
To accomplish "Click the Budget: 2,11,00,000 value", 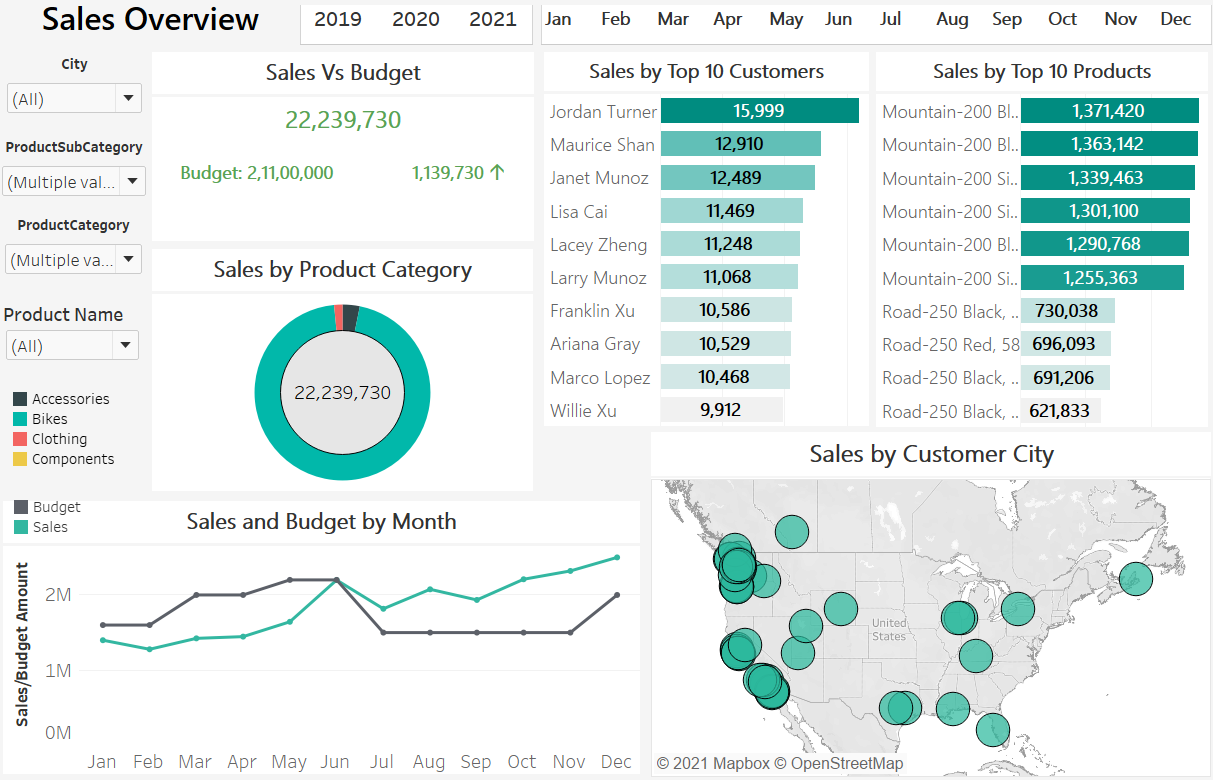I will tap(257, 173).
